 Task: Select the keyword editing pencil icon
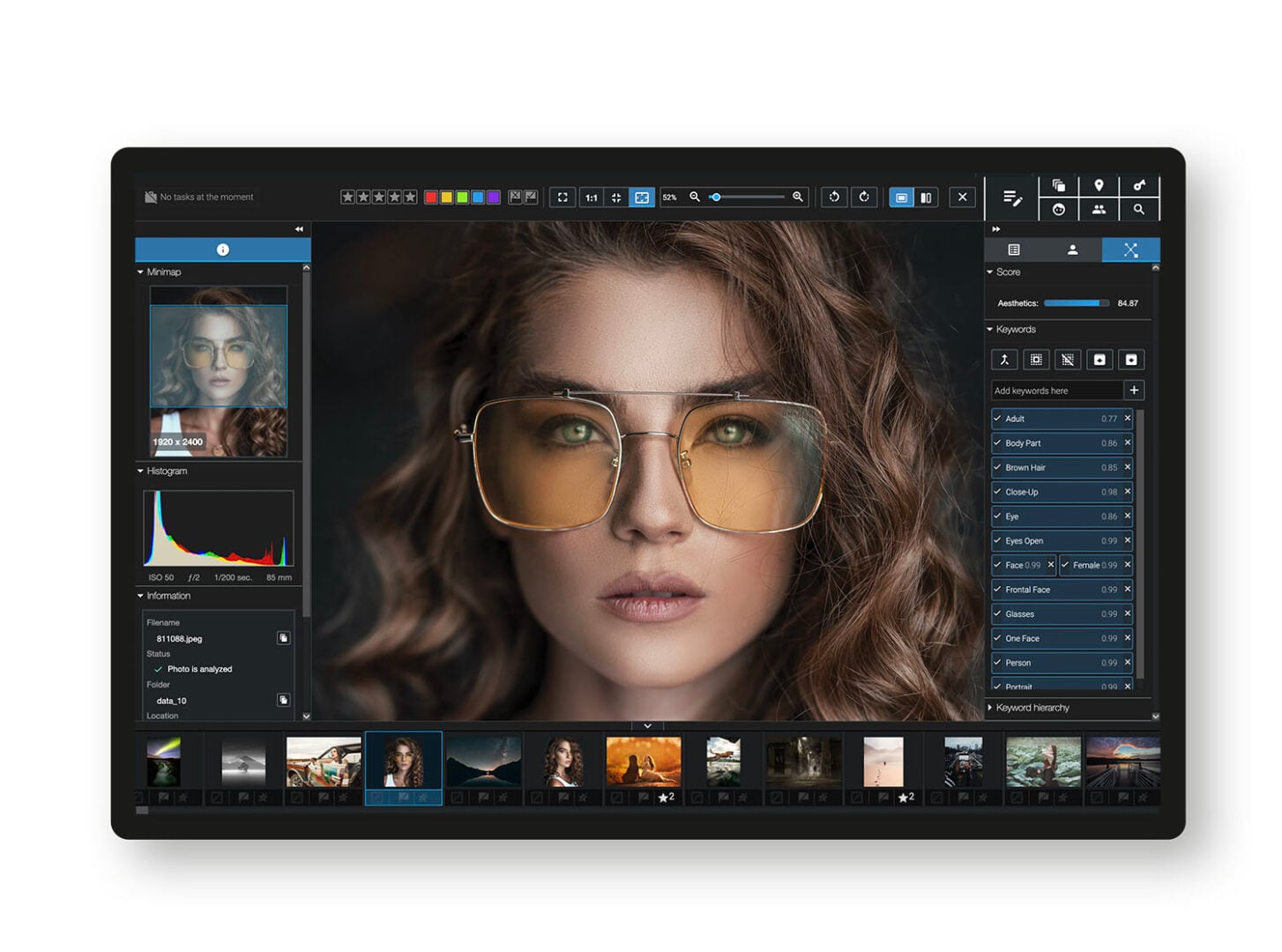point(1010,197)
